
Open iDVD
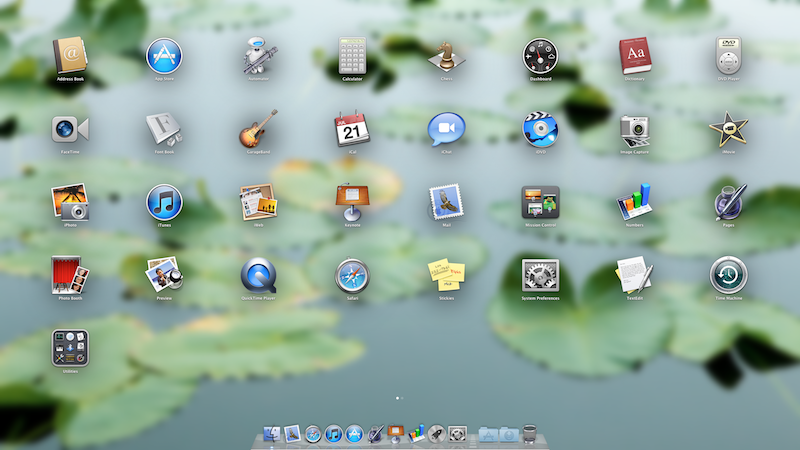(540, 129)
